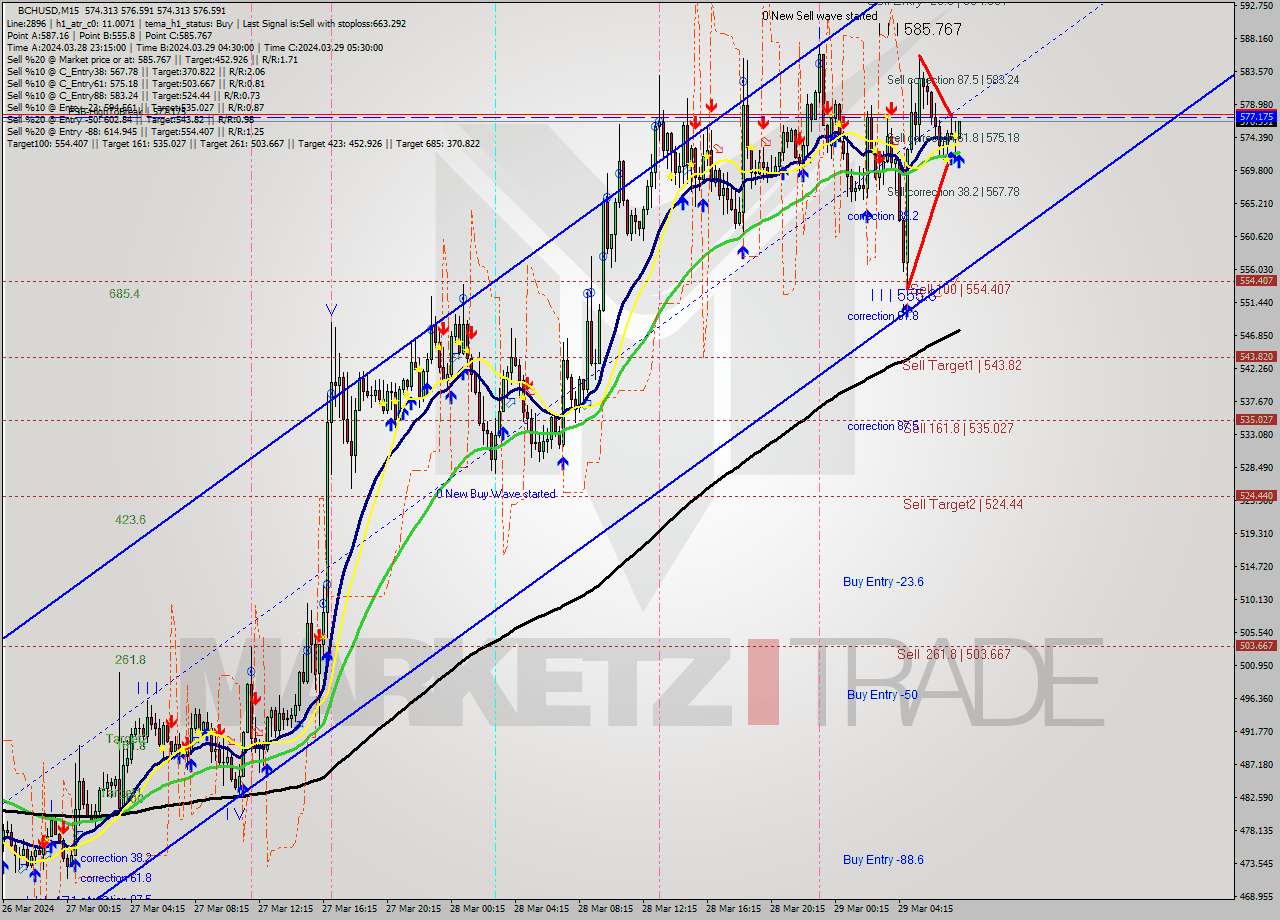The width and height of the screenshot is (1280, 920).
Task: Click the 514.720 price axis value
Action: tap(1256, 566)
